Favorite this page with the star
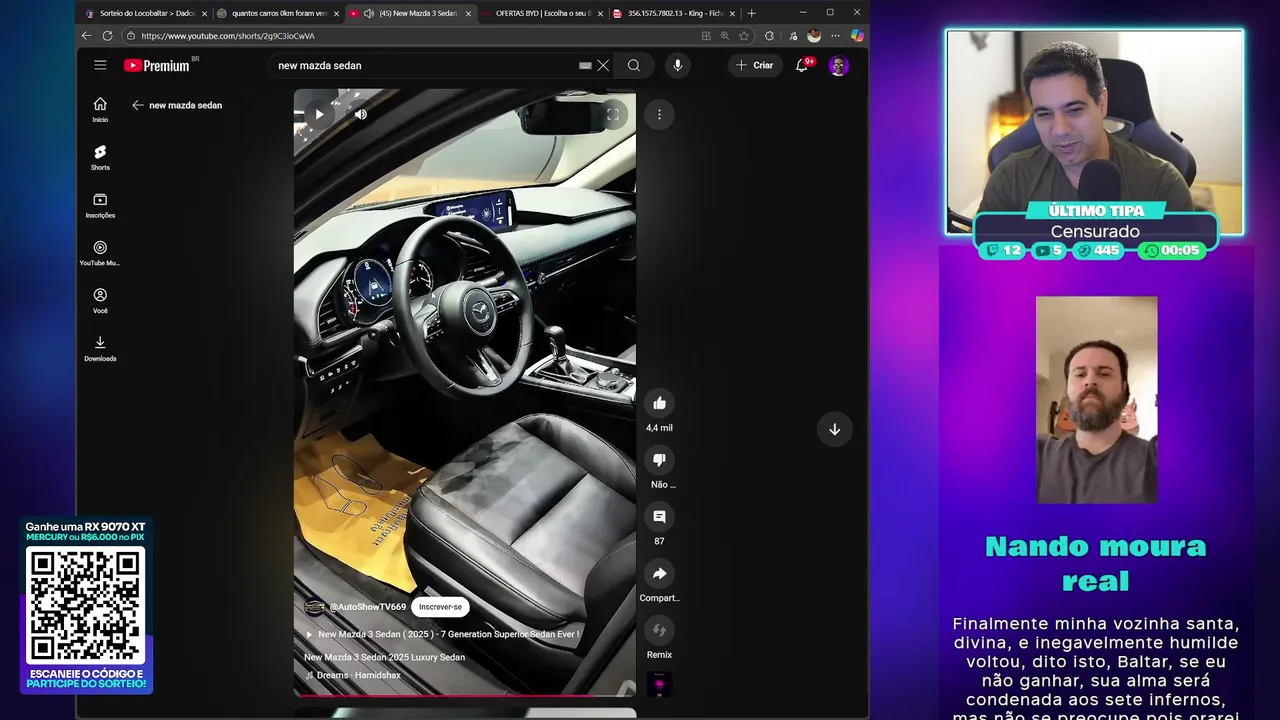Screen dimensions: 1280x720 click(x=744, y=35)
